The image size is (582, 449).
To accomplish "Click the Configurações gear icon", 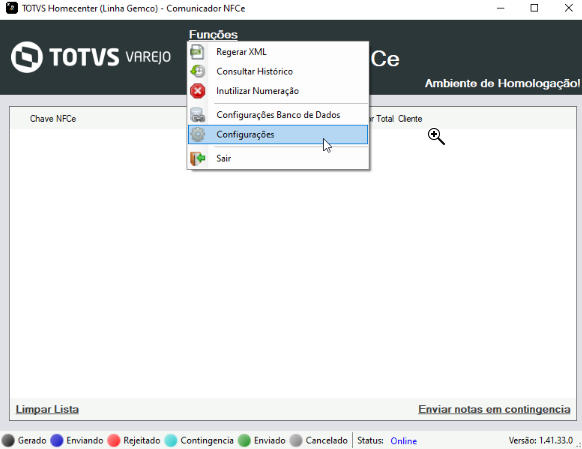I will pos(197,134).
